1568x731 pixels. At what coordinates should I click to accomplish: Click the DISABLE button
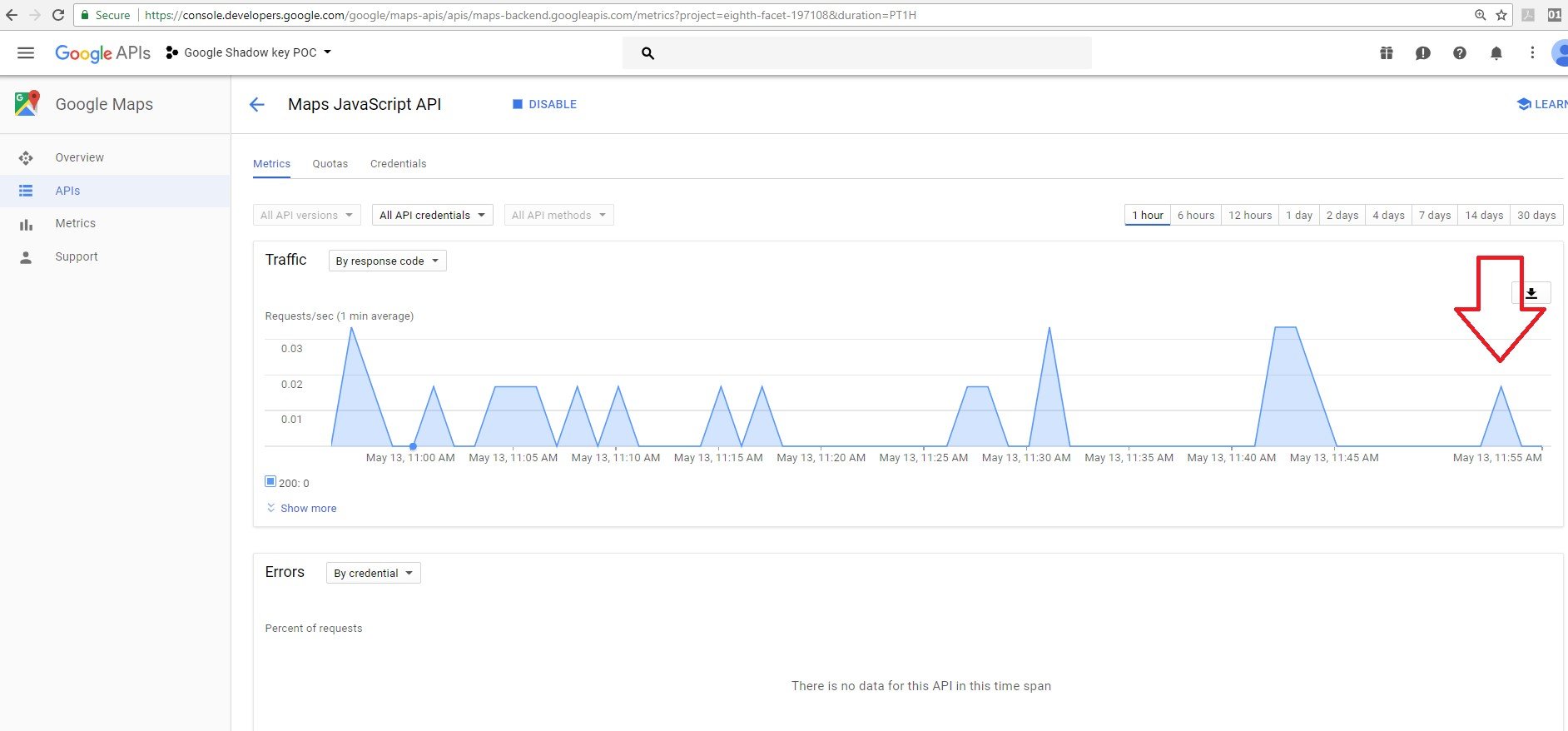pyautogui.click(x=544, y=104)
